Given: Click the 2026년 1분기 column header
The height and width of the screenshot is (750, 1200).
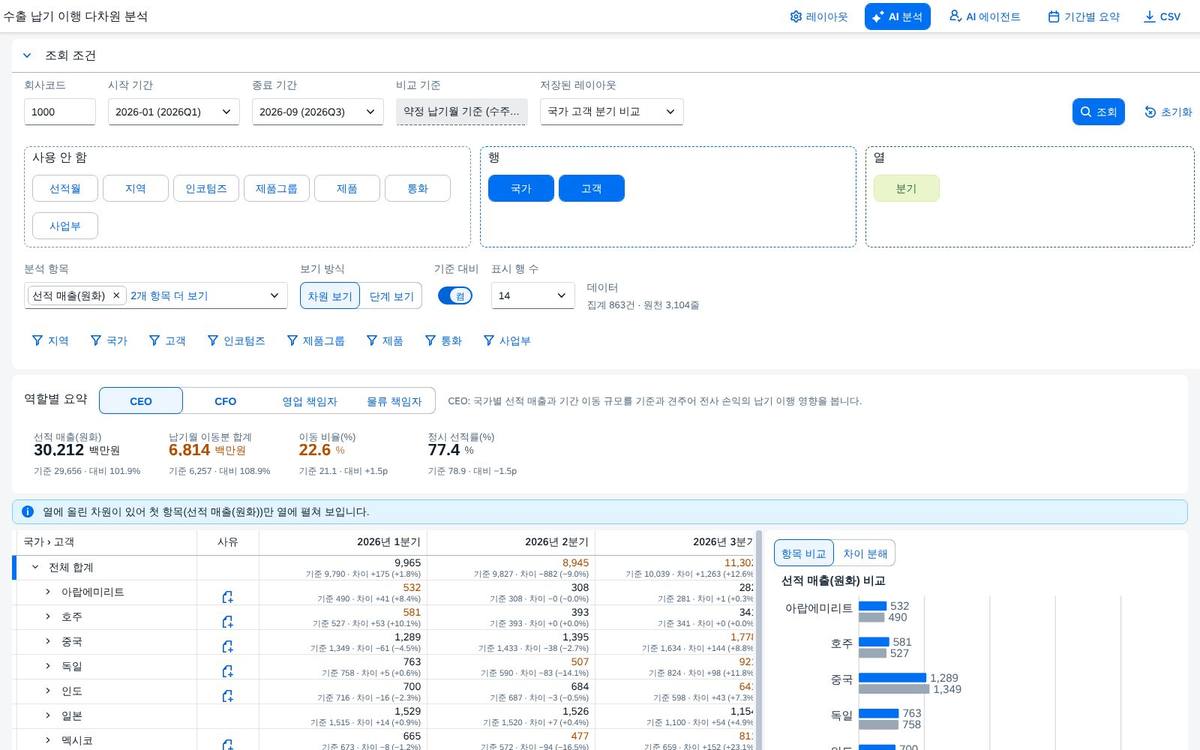Looking at the screenshot, I should coord(343,542).
